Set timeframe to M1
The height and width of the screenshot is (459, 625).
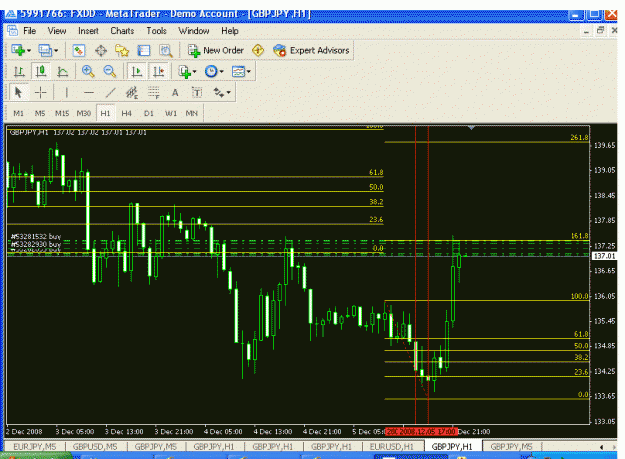[18, 113]
